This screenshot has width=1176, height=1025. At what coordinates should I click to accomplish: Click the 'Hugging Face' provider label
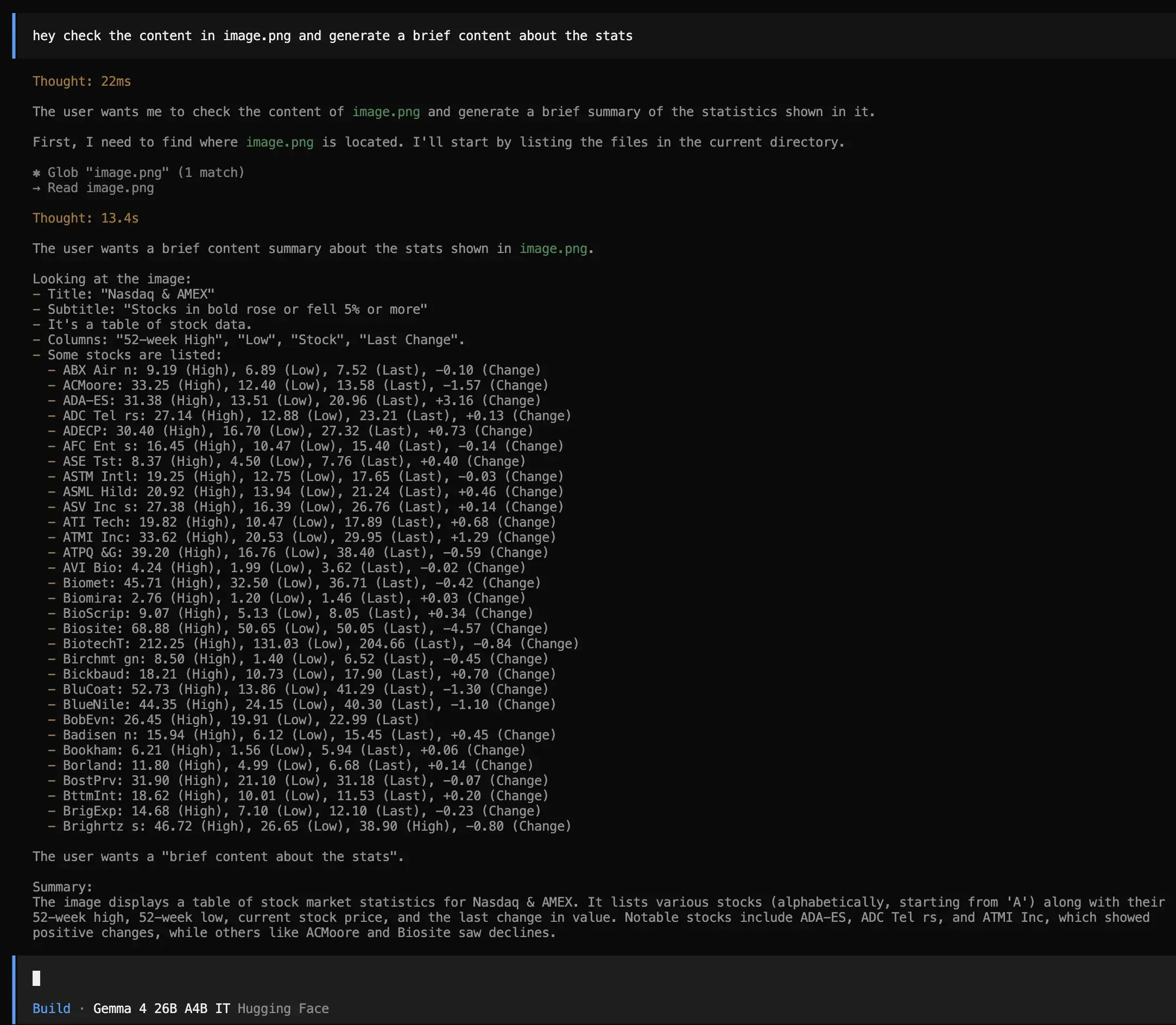(283, 1008)
